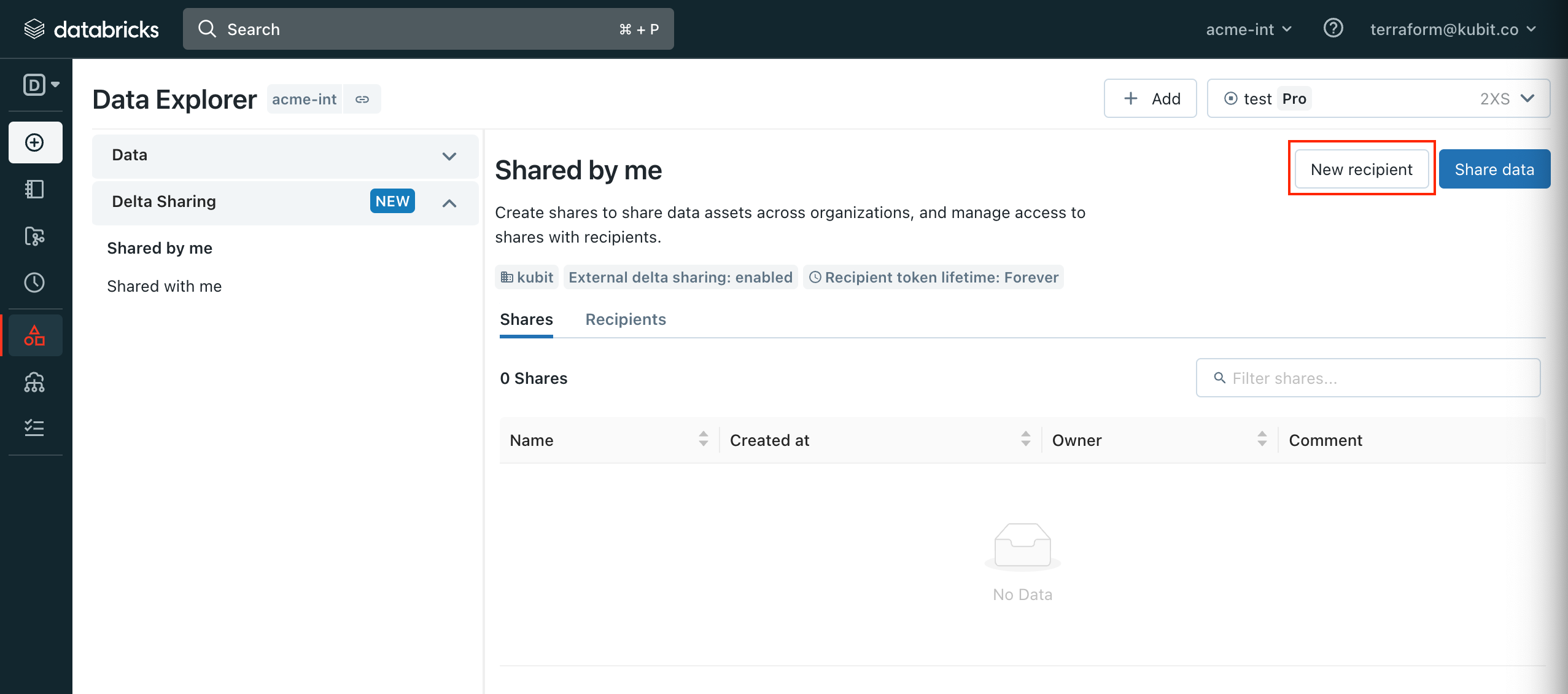1568x694 pixels.
Task: Select Shared with me in sidebar
Action: 164,286
